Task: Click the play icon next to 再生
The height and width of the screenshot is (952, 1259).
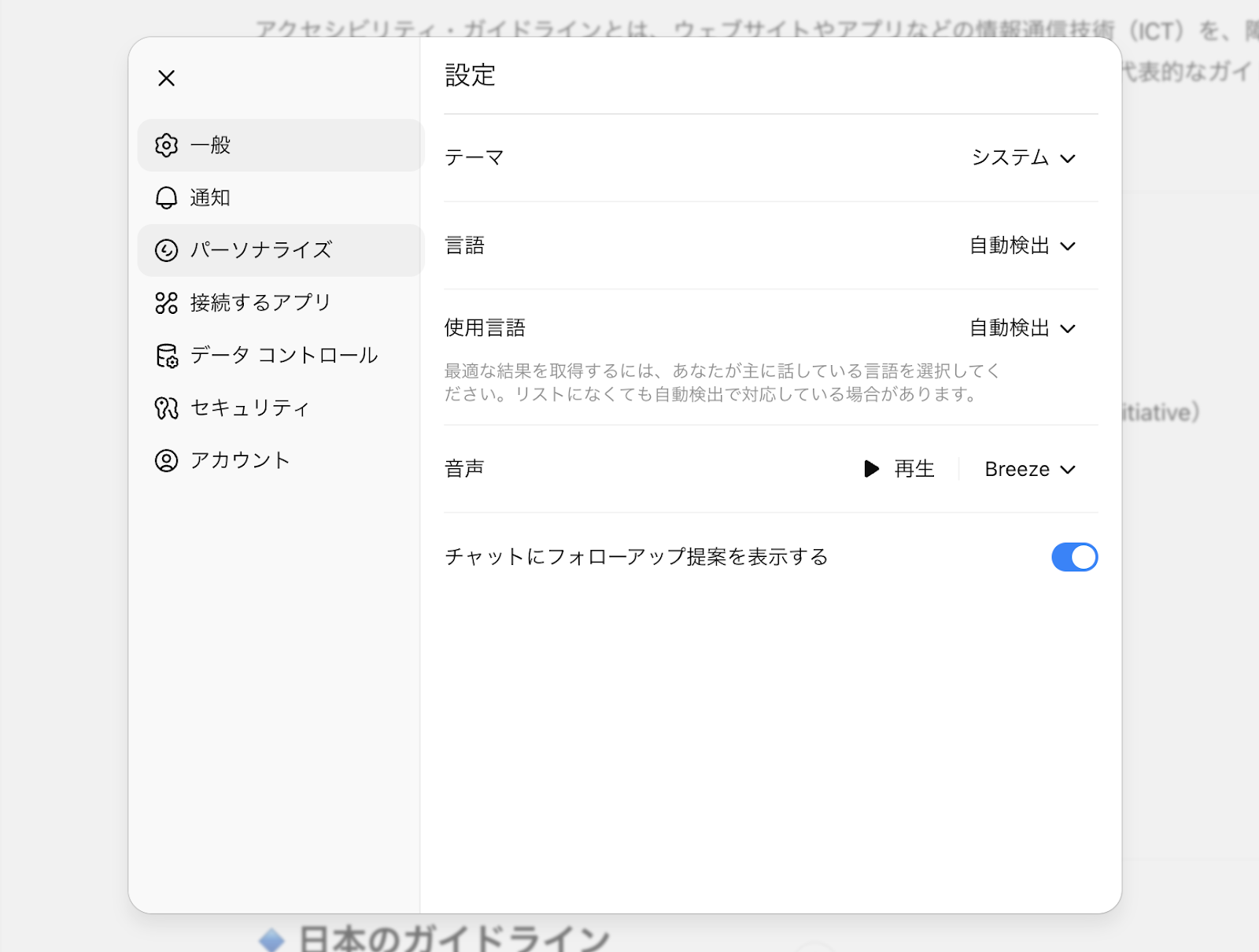Action: (x=870, y=469)
